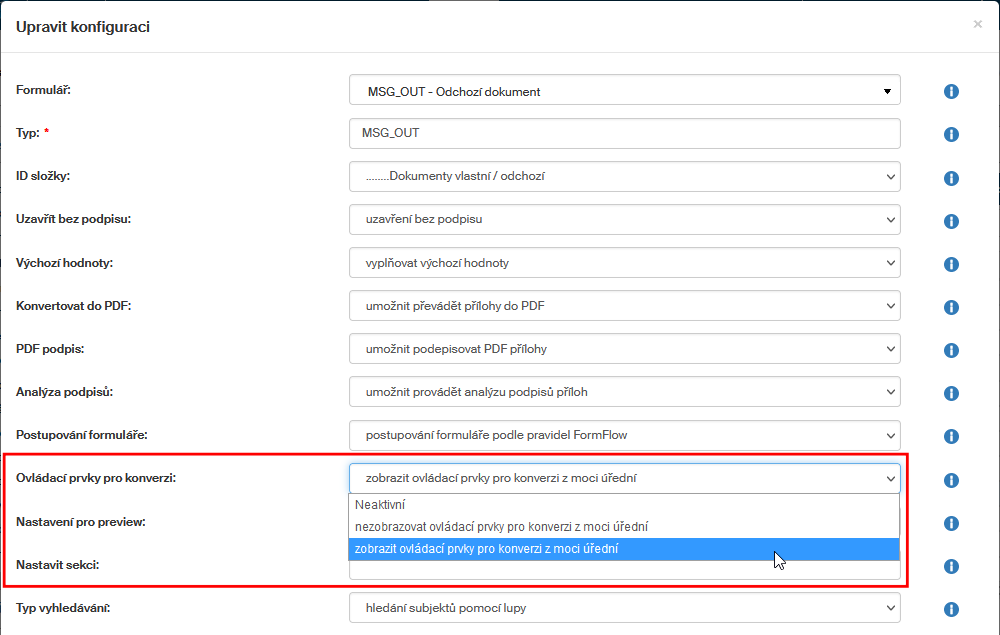1000x635 pixels.
Task: Show info for Uzavřít bez podpisu
Action: click(951, 221)
